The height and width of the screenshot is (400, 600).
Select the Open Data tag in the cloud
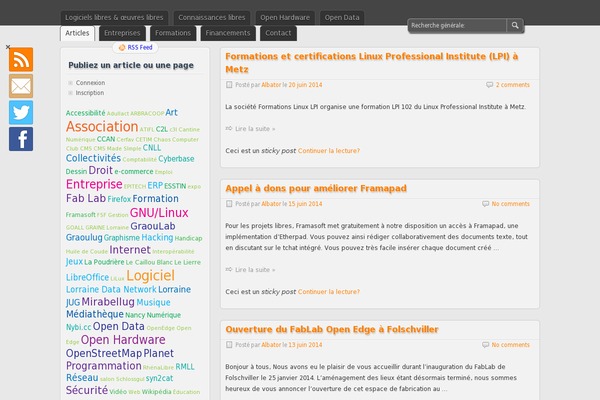click(x=119, y=326)
